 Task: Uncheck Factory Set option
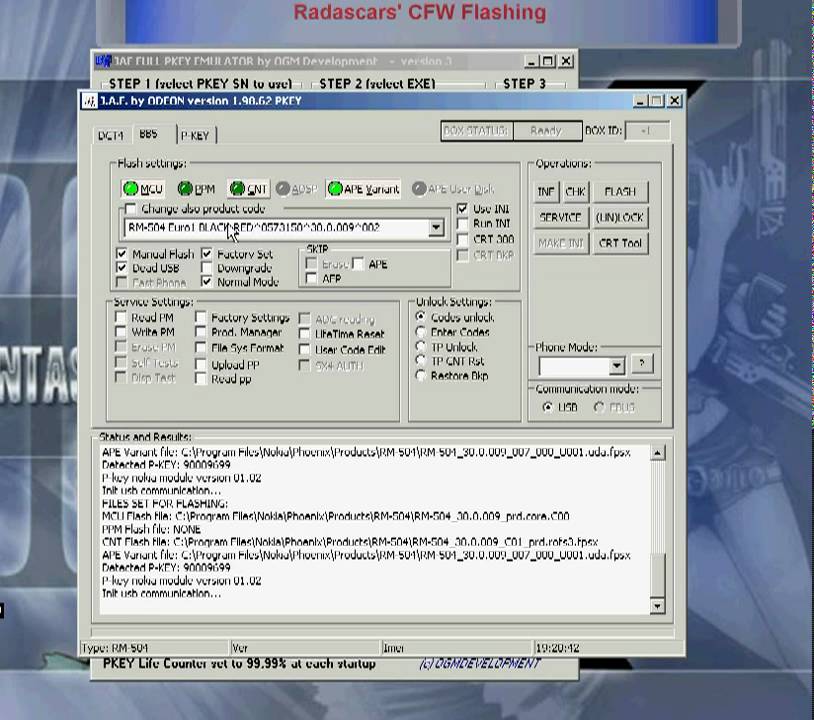tap(207, 254)
